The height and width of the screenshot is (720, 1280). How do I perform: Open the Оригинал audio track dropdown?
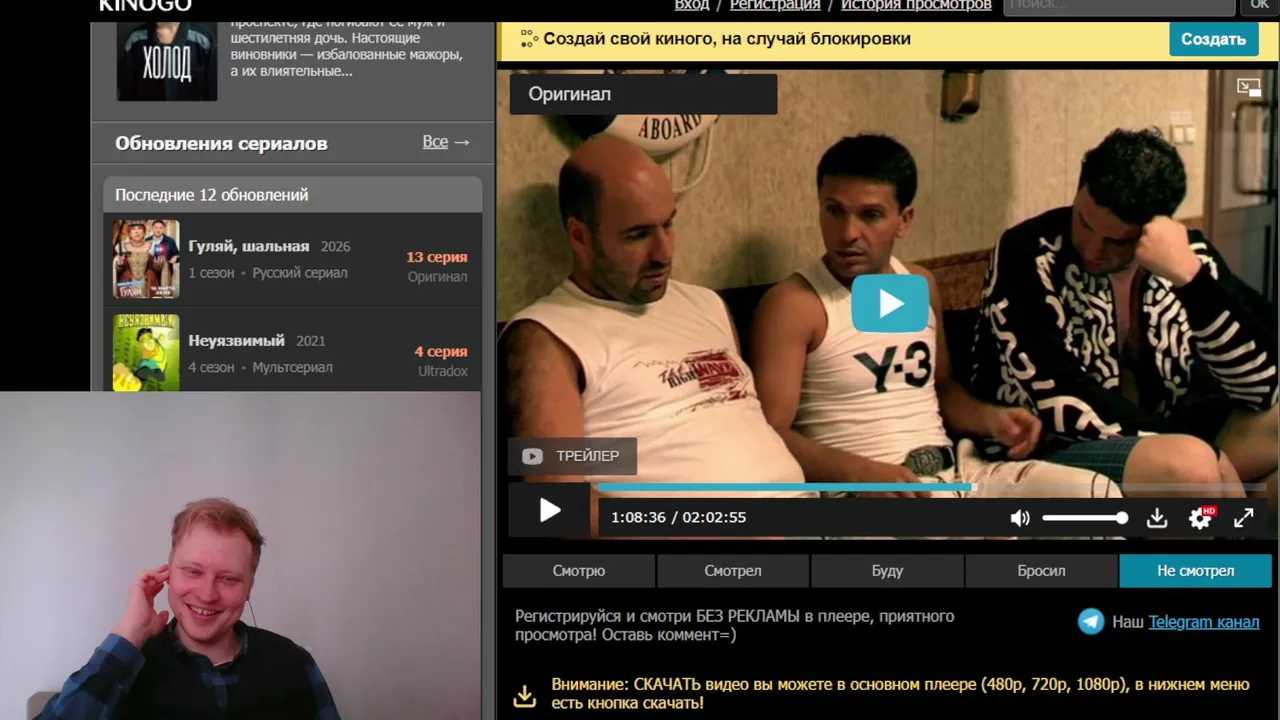643,94
